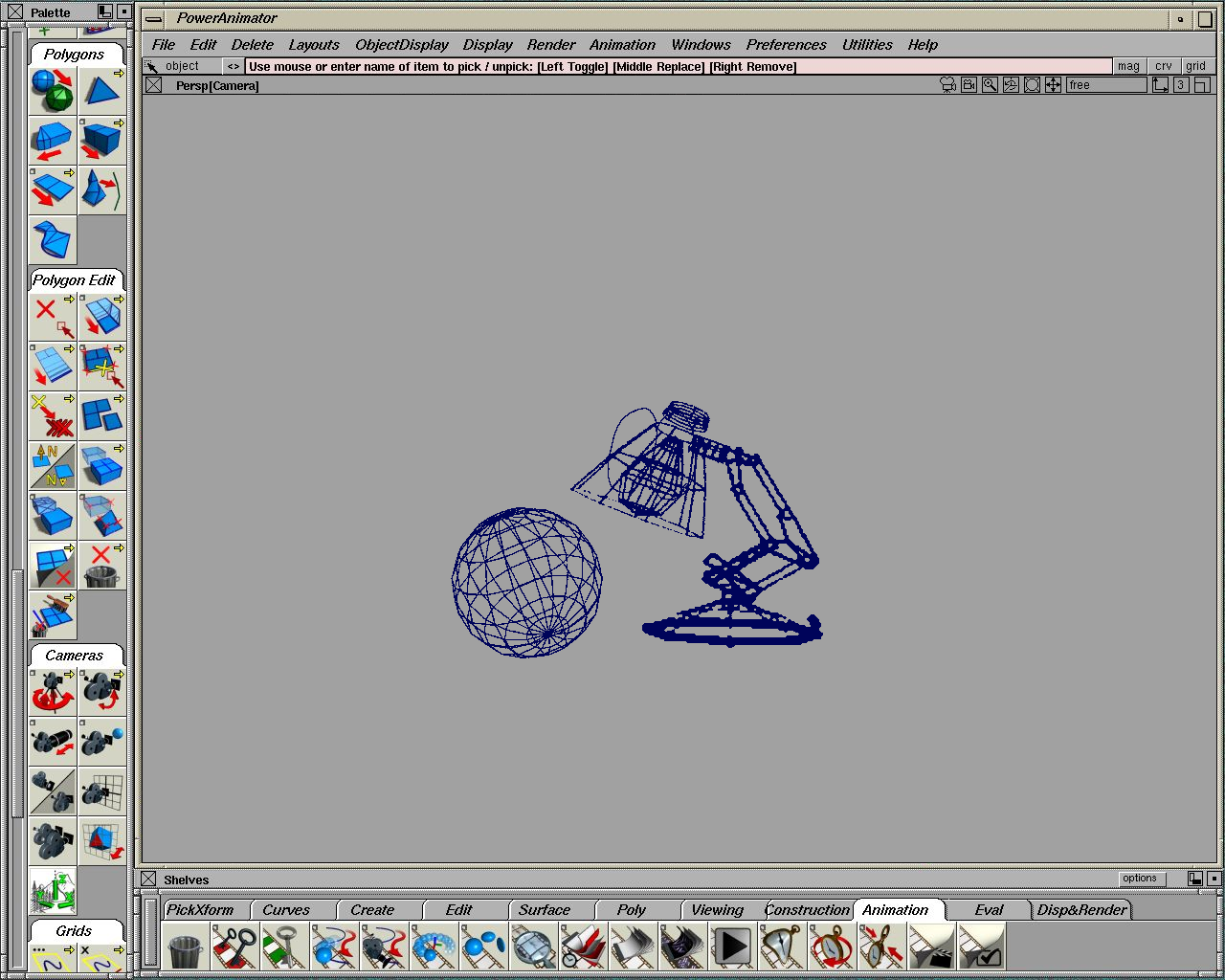
Task: Choose the key shelf icon
Action: [285, 947]
